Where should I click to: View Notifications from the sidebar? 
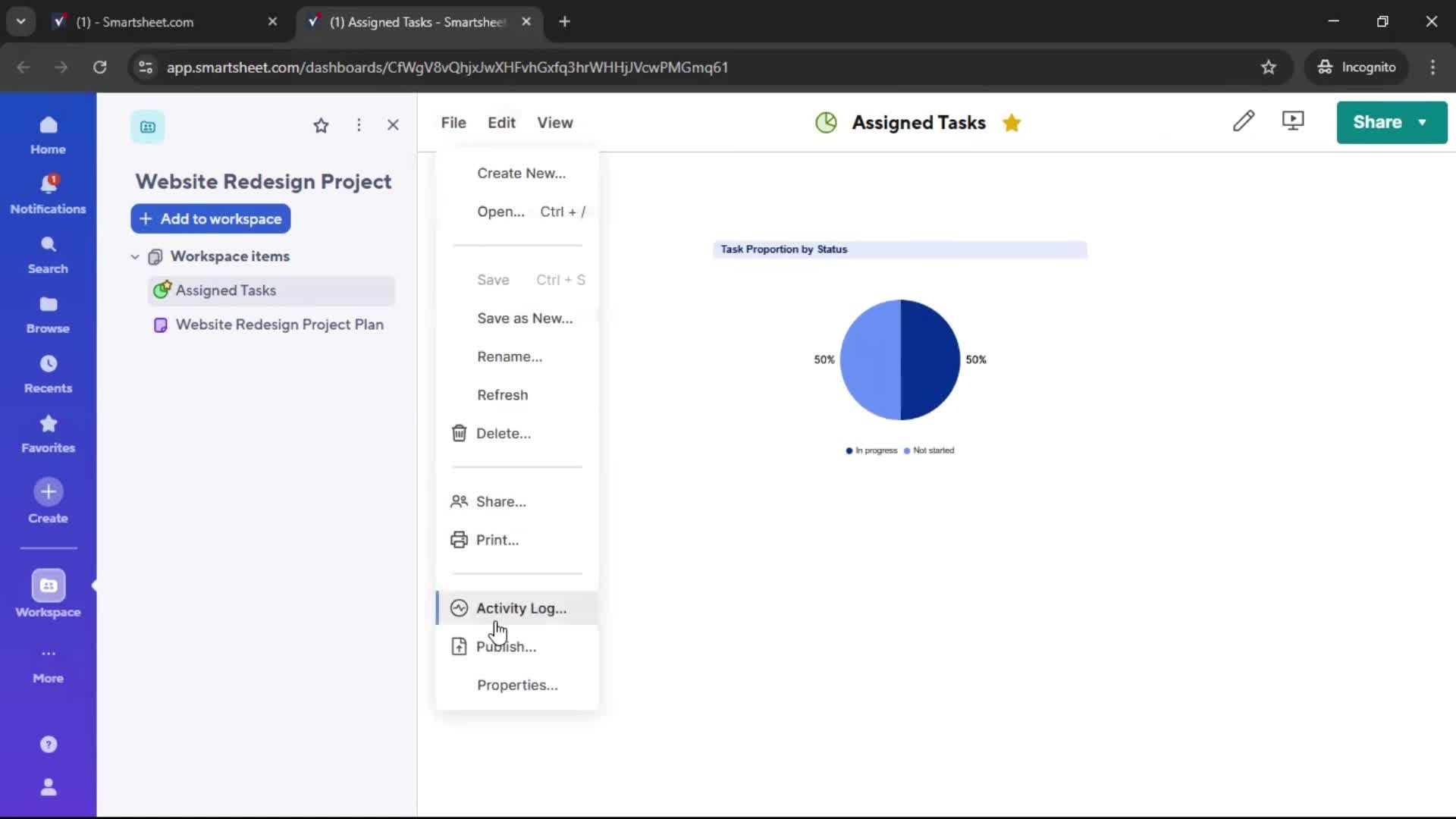(x=48, y=193)
